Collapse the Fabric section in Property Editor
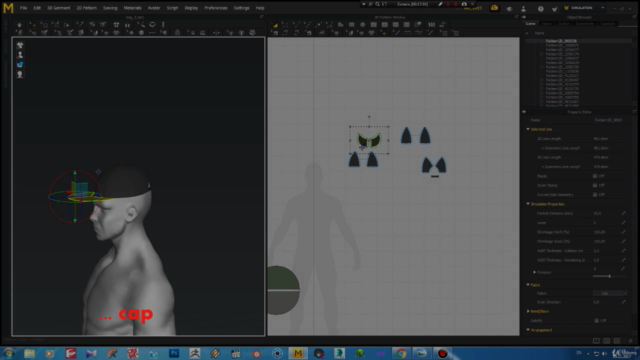The image size is (640, 360). [528, 285]
